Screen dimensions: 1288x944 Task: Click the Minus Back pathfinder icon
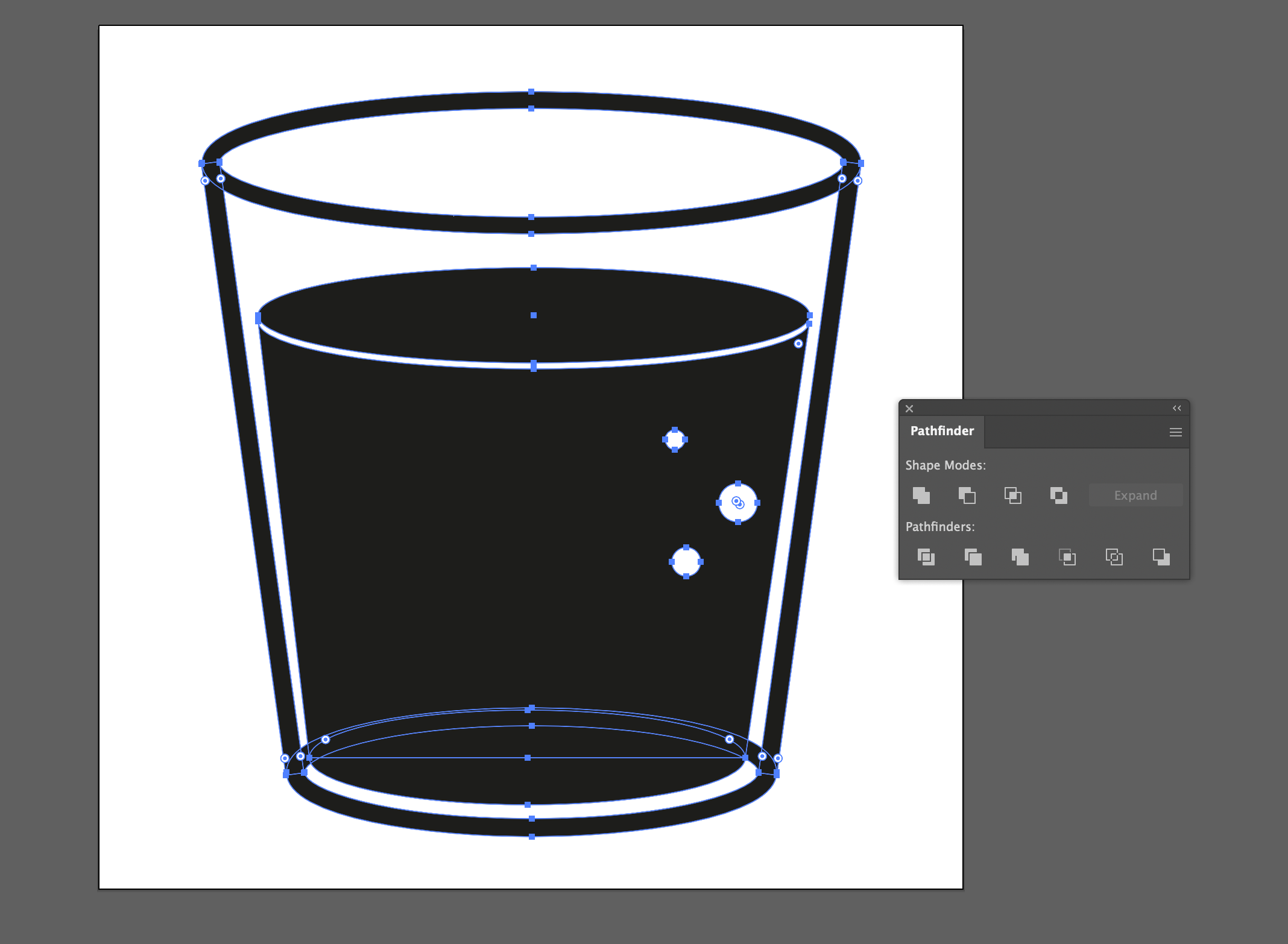[1161, 557]
